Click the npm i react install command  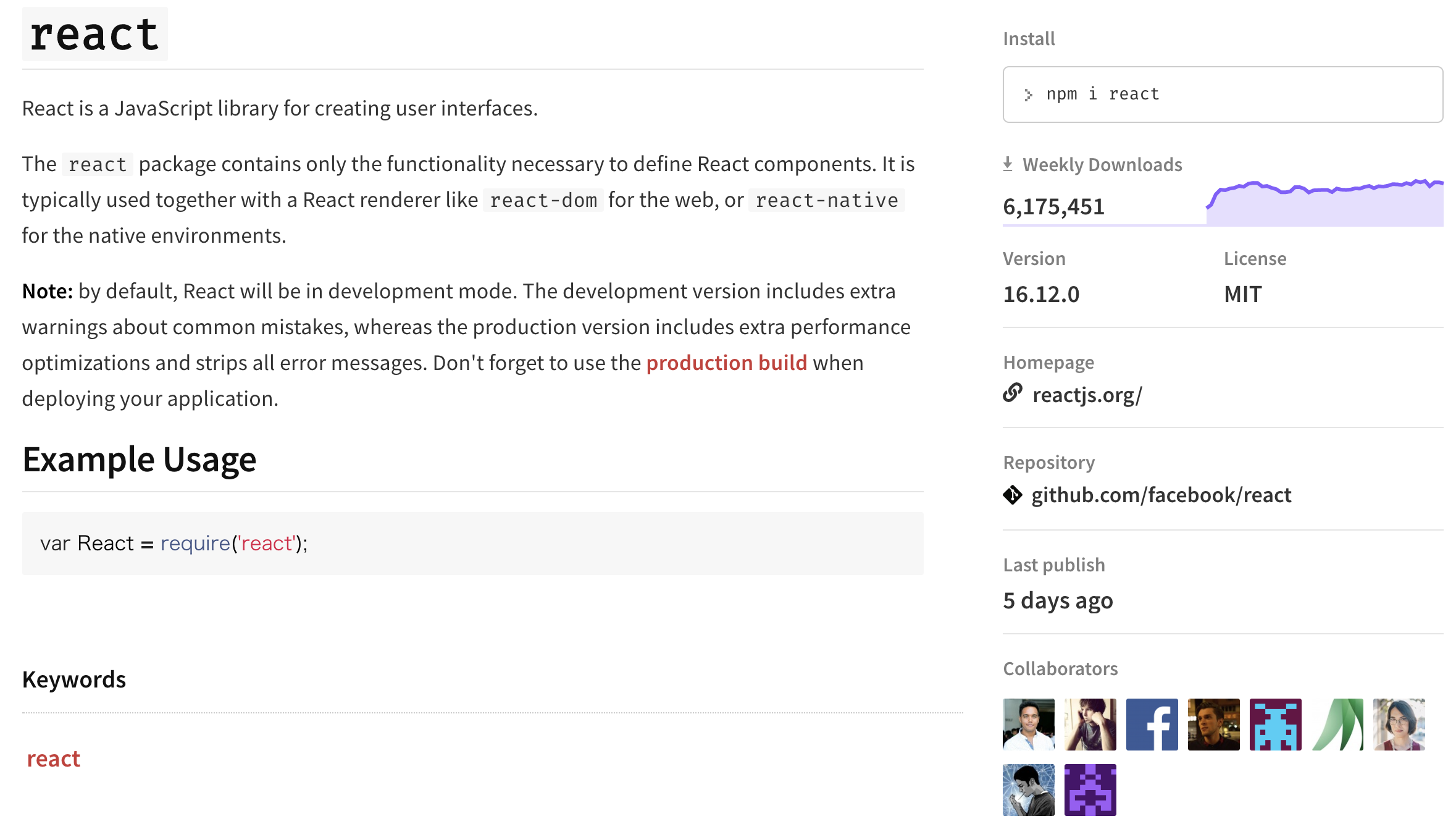[1102, 94]
